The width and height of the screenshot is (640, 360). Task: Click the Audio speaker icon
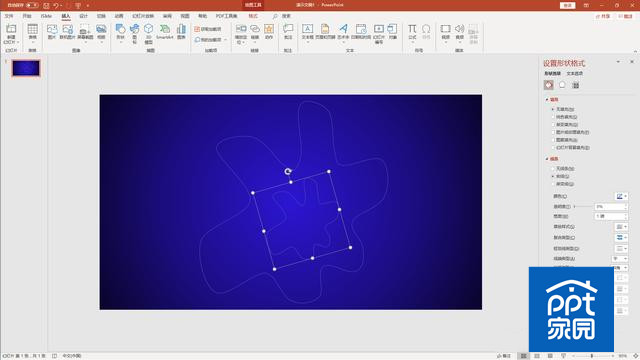[x=460, y=29]
